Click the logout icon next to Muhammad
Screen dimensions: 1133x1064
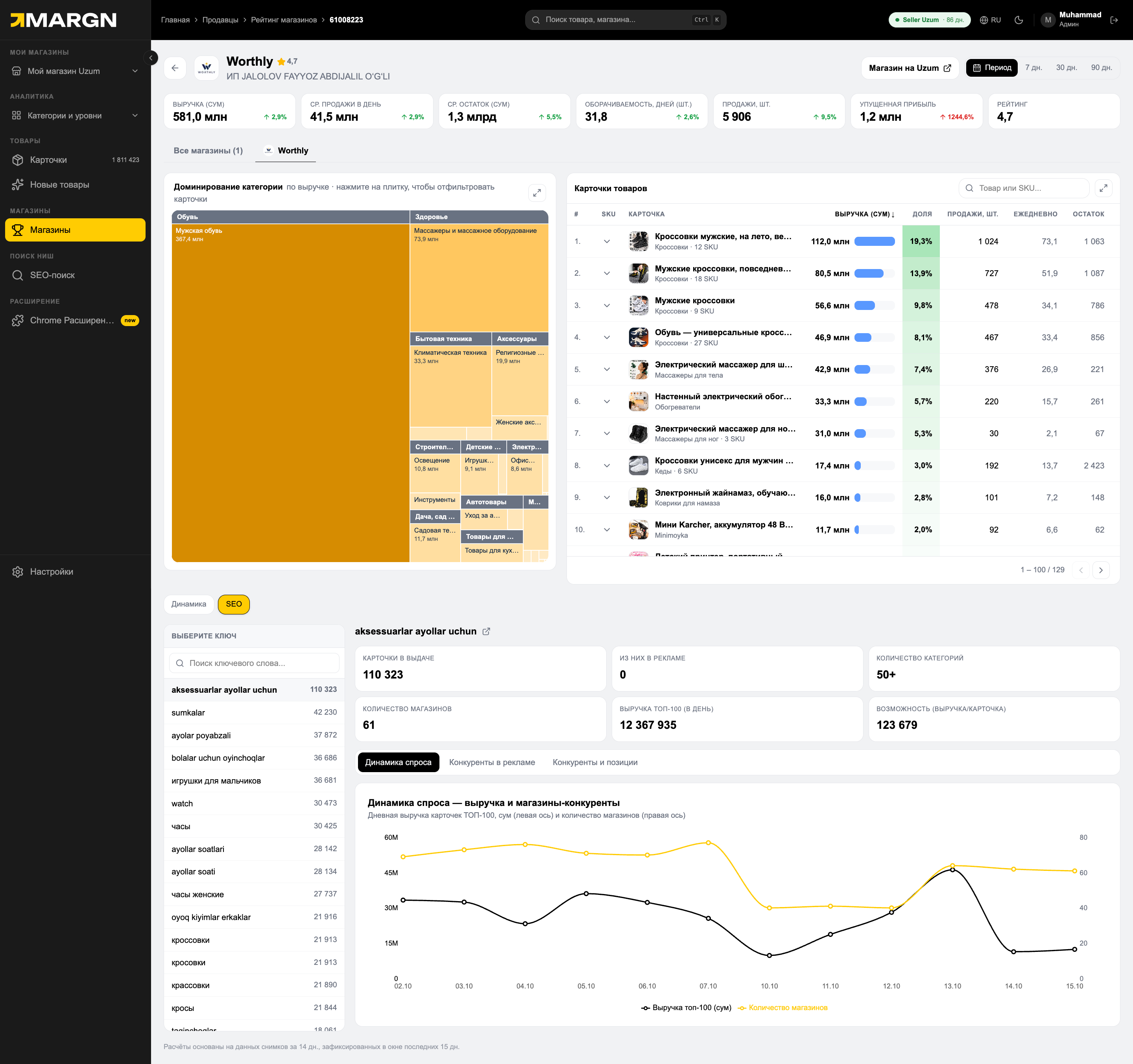[x=1114, y=20]
